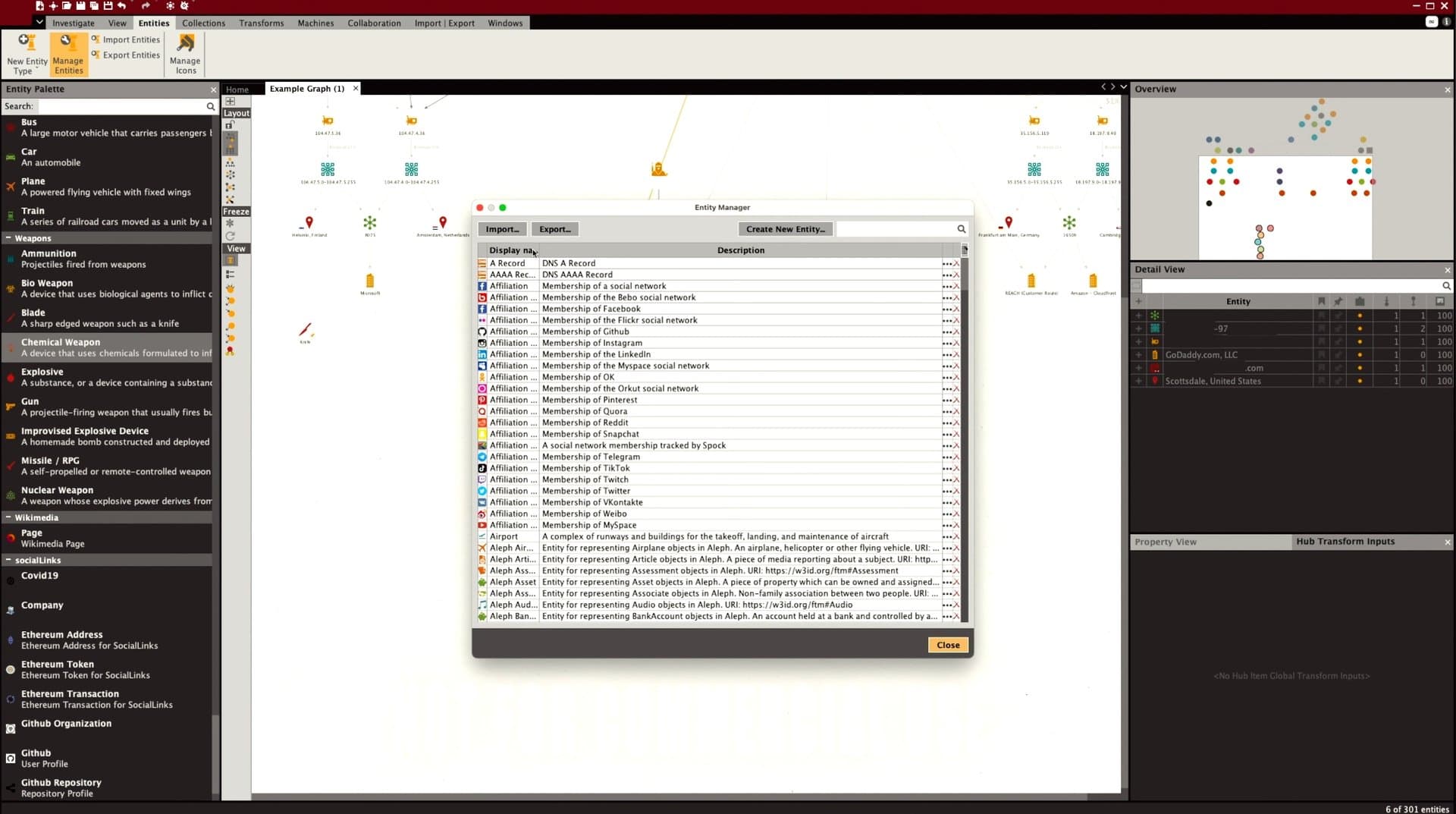Expand the Scottsdale, United States row
Viewport: 1456px width, 814px height.
click(x=1138, y=381)
